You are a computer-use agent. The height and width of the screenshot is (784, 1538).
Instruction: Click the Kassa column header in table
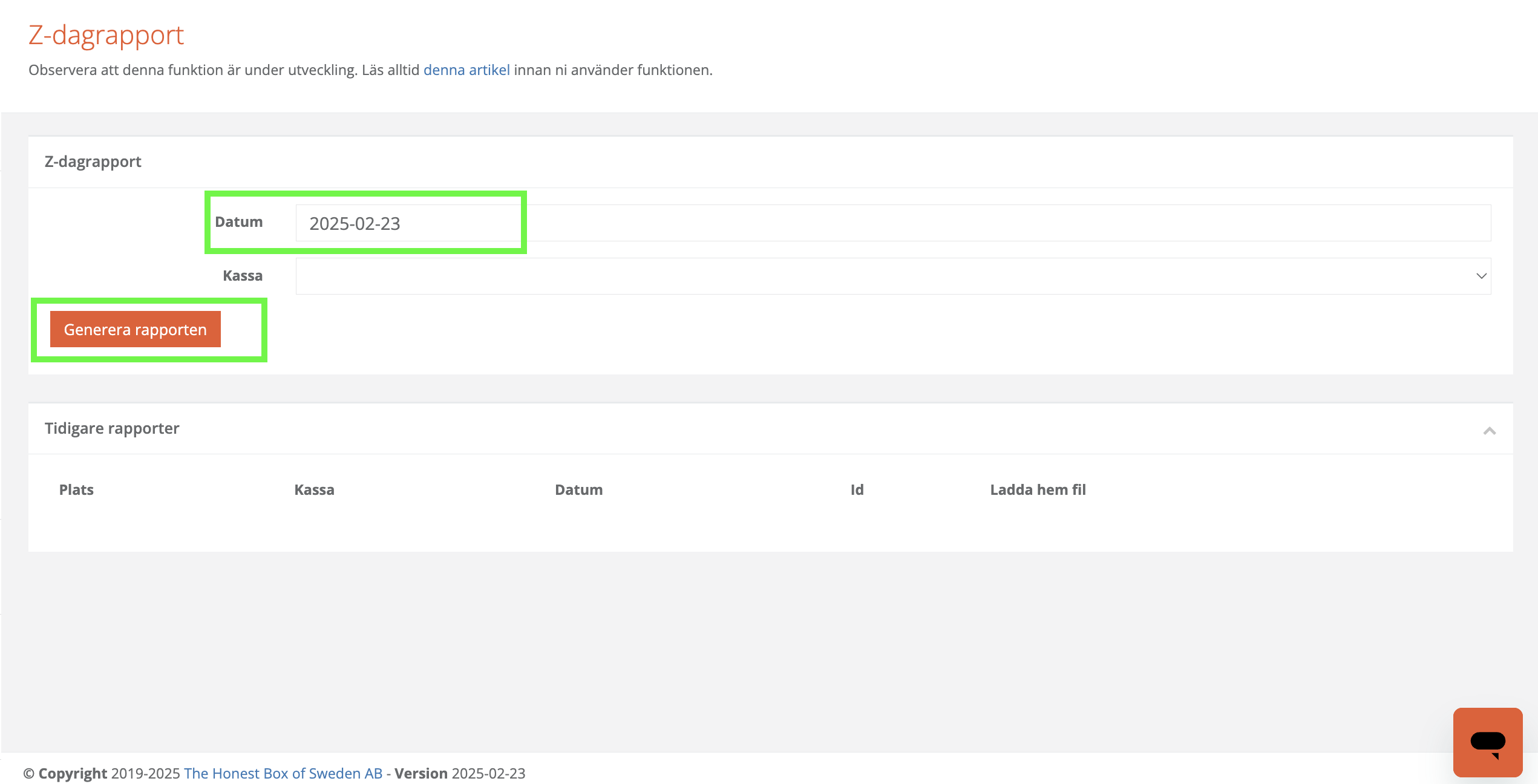tap(314, 490)
